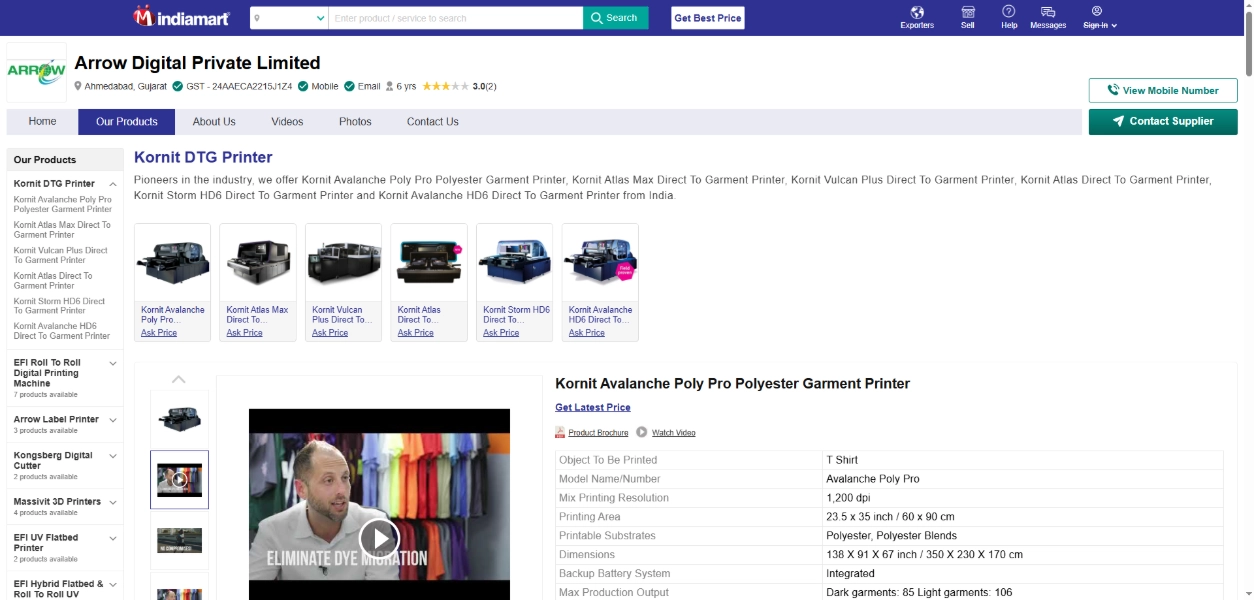
Task: Switch to the About Us tab
Action: [214, 122]
